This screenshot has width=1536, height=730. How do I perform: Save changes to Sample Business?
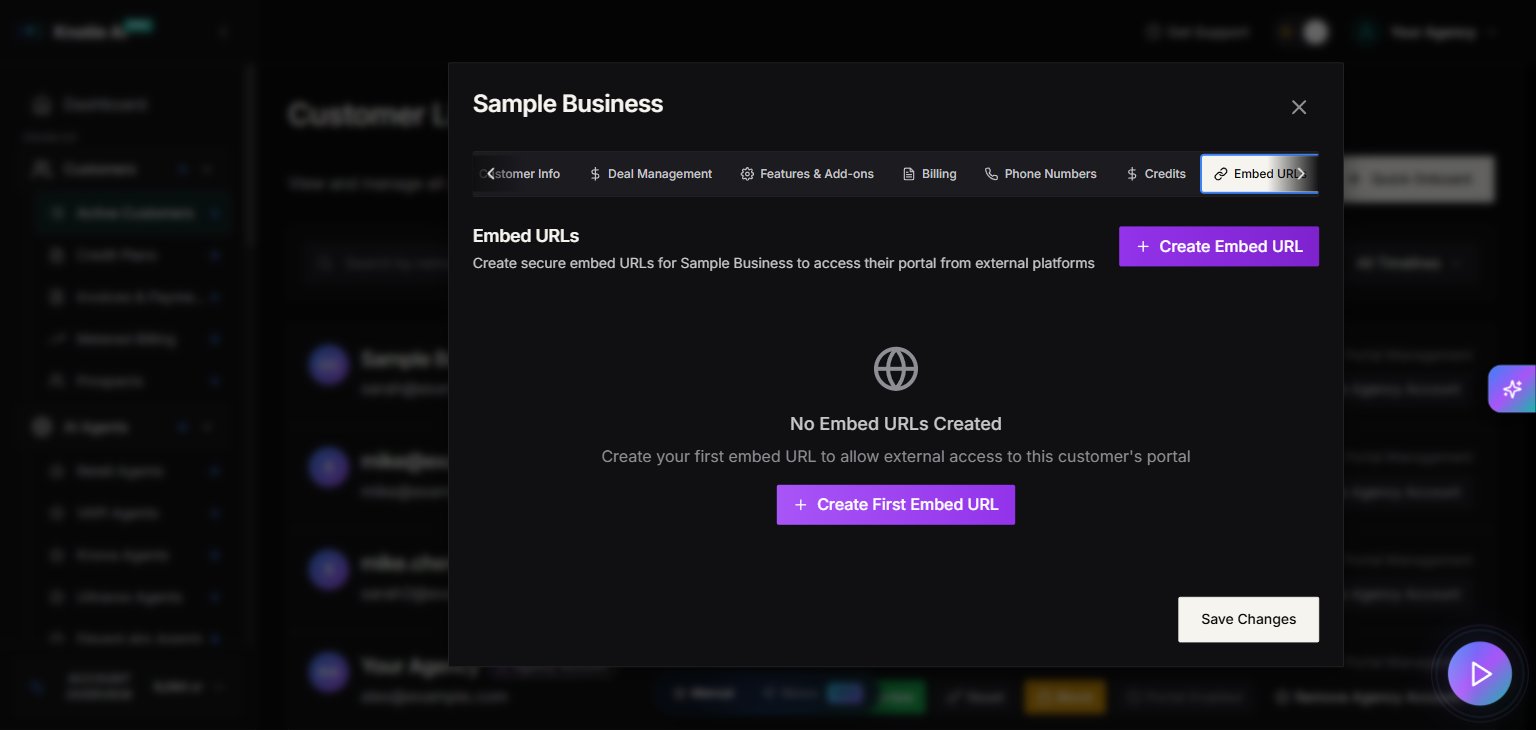pyautogui.click(x=1248, y=619)
